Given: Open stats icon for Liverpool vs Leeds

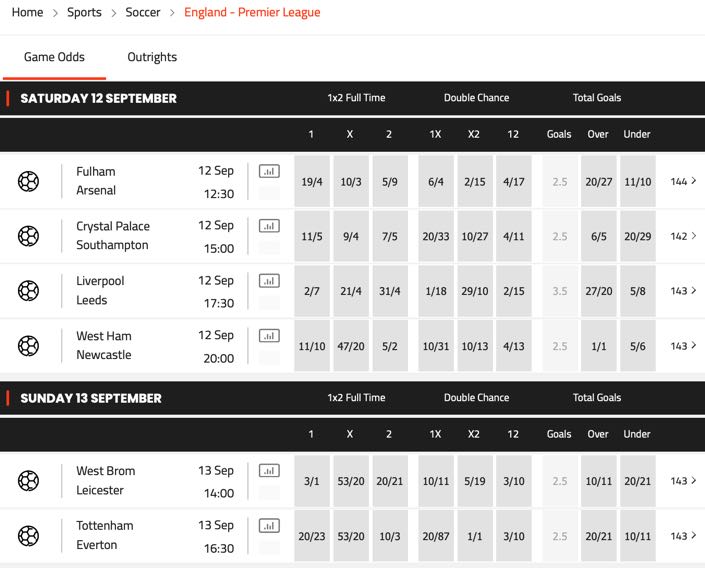Looking at the screenshot, I should click(x=269, y=281).
